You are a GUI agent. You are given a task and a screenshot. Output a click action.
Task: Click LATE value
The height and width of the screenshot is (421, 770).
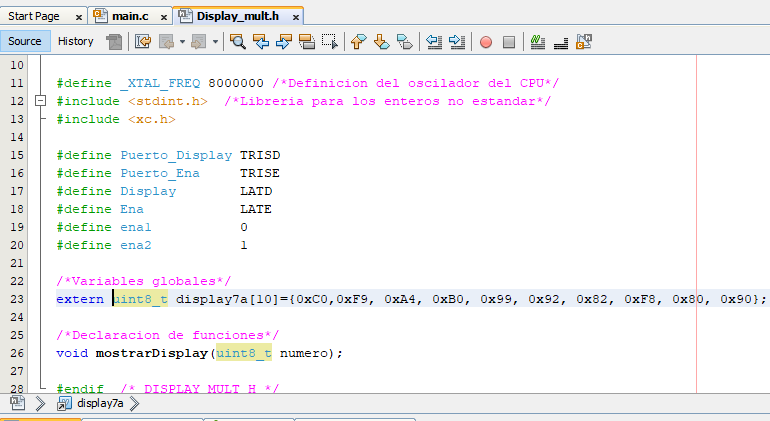pos(256,209)
